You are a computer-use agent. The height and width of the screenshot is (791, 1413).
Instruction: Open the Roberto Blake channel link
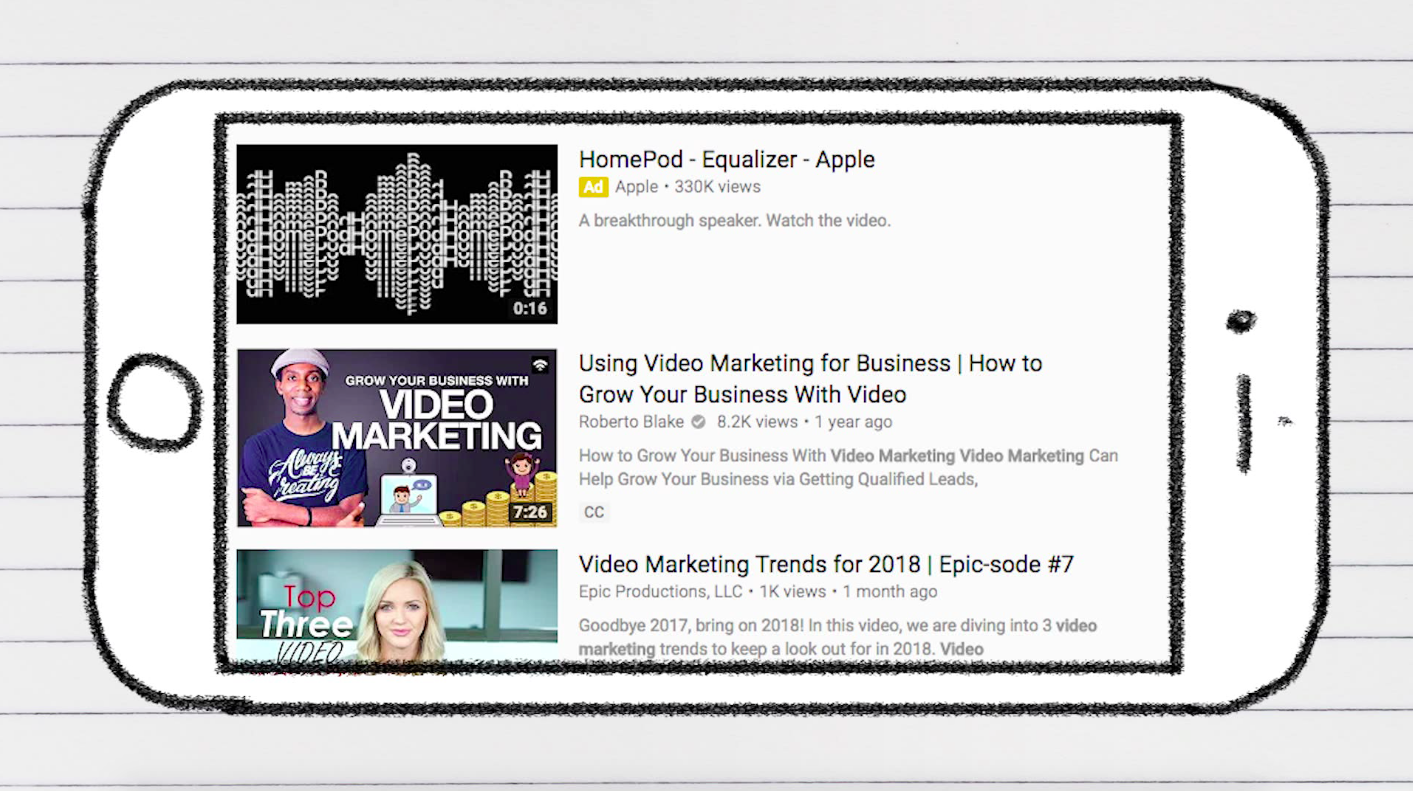631,422
